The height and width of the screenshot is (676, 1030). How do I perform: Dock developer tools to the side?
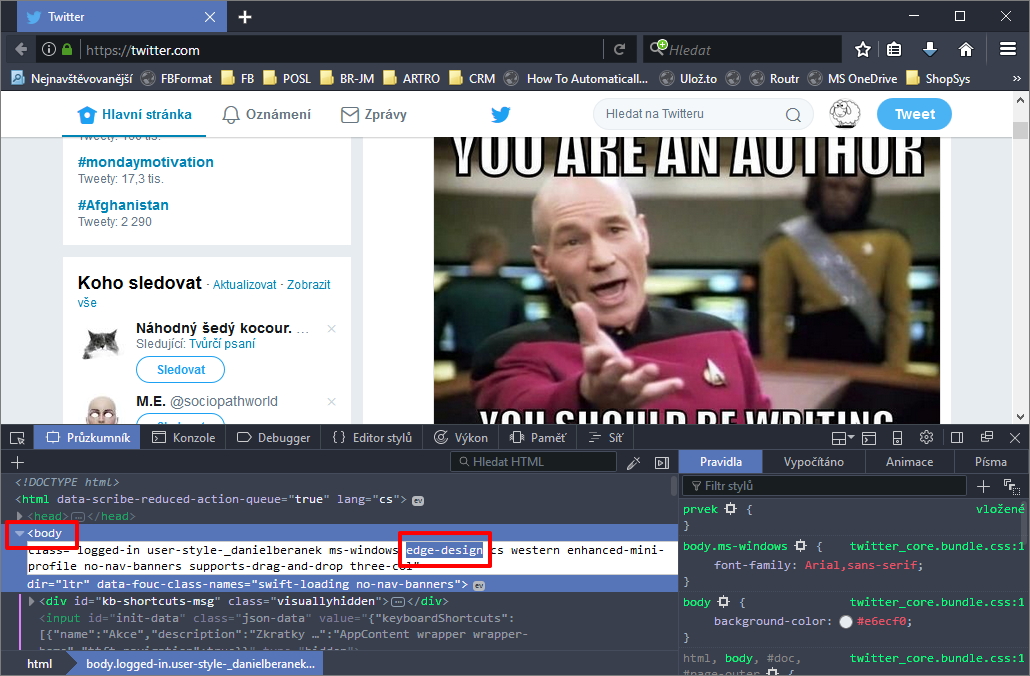[956, 438]
